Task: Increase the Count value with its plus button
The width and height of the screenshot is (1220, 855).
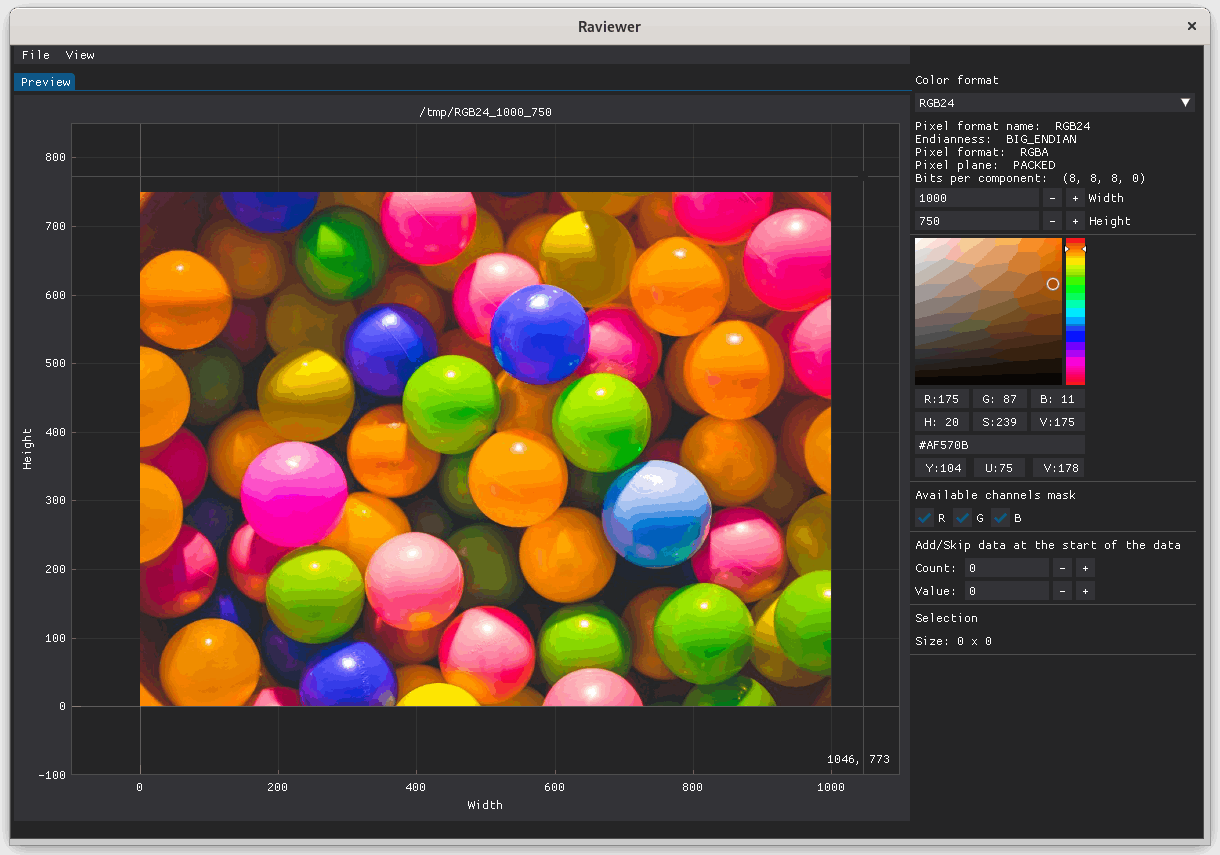Action: [1085, 567]
